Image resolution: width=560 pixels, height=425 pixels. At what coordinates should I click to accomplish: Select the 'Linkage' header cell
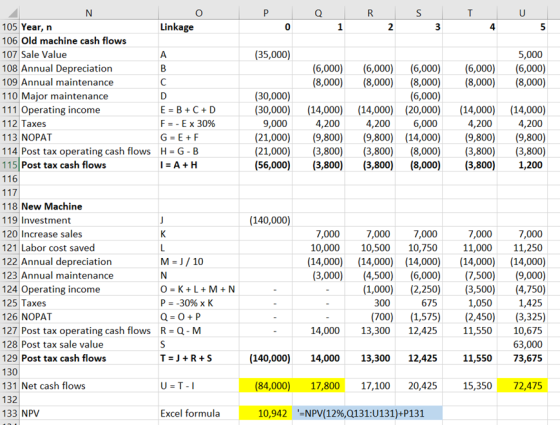pyautogui.click(x=199, y=27)
